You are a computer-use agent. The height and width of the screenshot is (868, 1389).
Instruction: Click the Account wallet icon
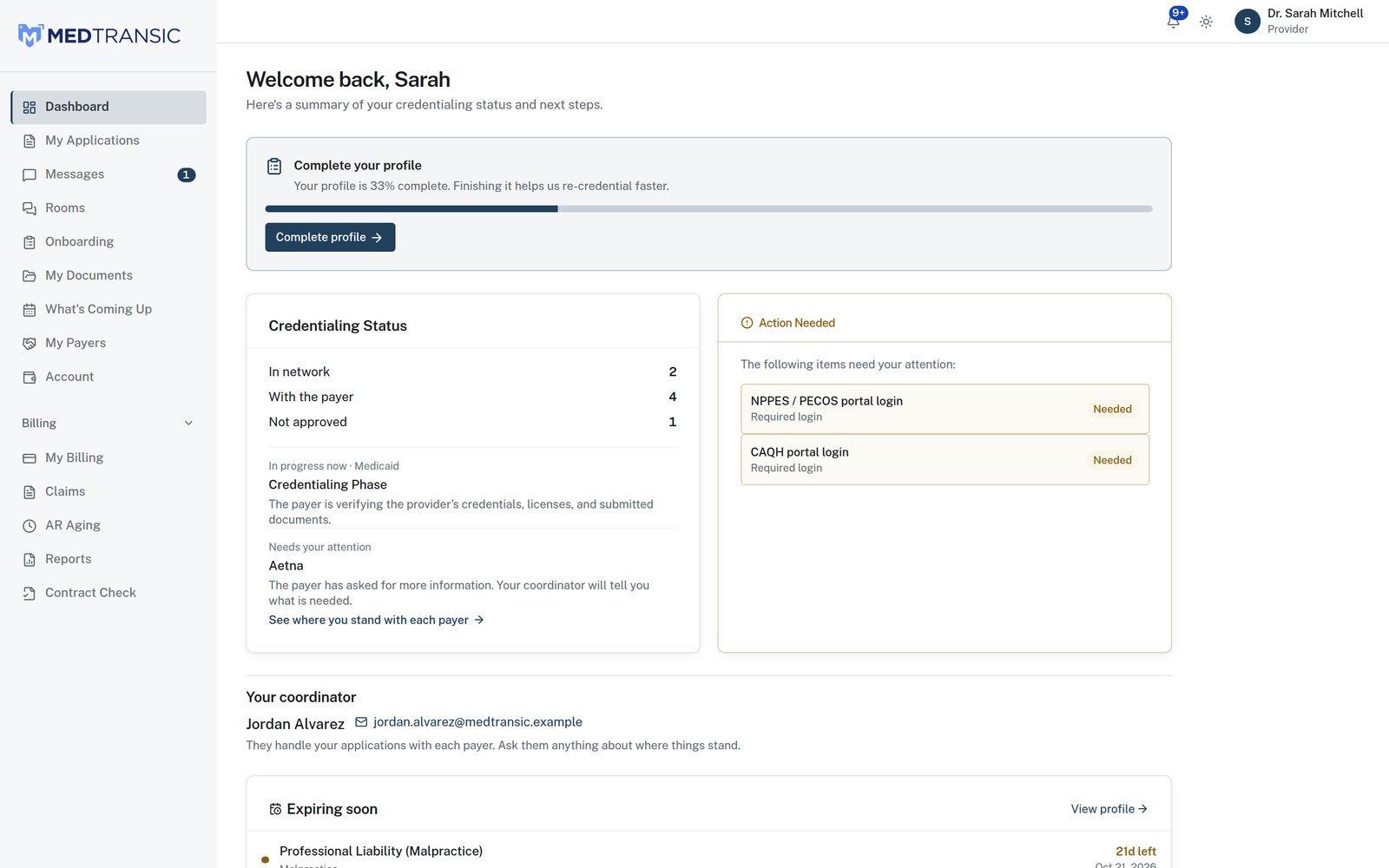tap(30, 378)
